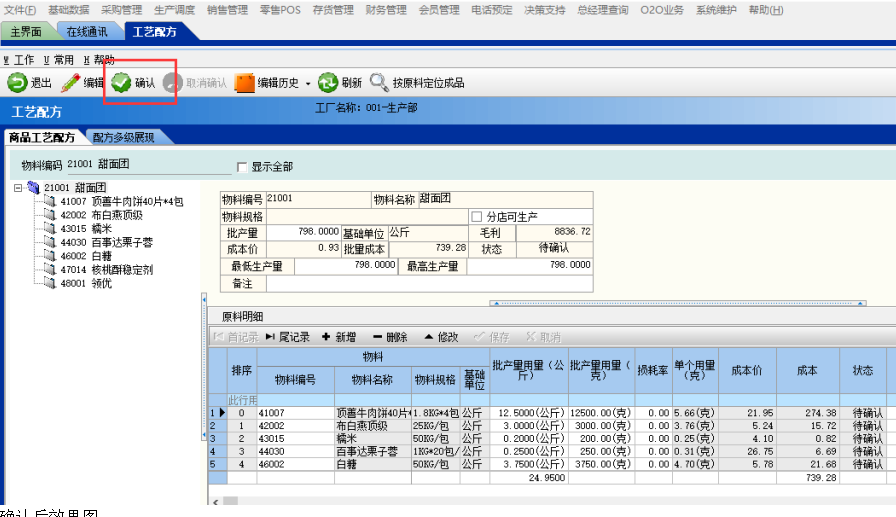Click the 物料编码 input field
This screenshot has width=896, height=517.
pos(149,165)
